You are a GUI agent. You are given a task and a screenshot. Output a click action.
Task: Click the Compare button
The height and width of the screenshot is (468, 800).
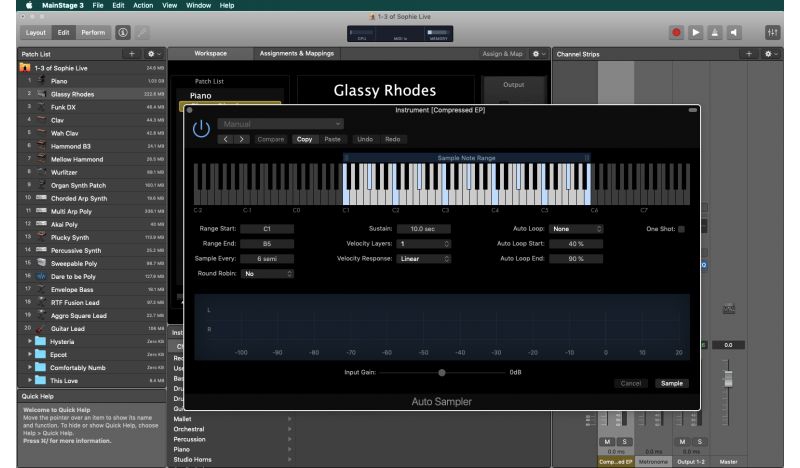point(270,139)
